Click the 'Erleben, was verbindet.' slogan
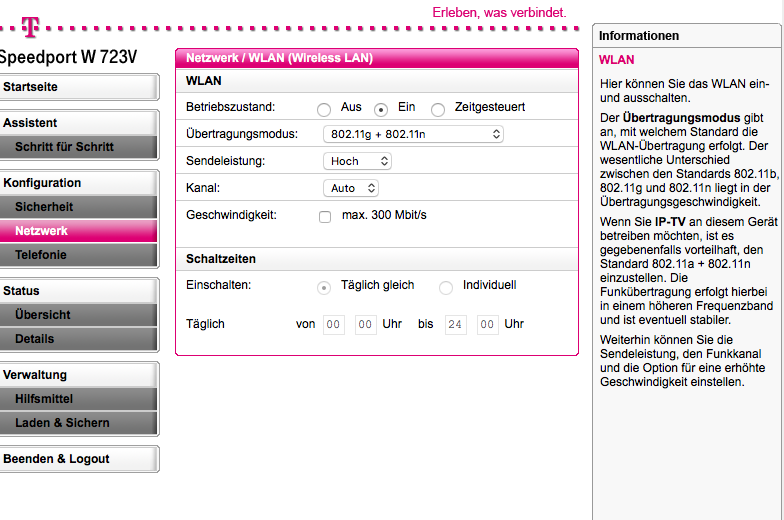 tap(499, 12)
